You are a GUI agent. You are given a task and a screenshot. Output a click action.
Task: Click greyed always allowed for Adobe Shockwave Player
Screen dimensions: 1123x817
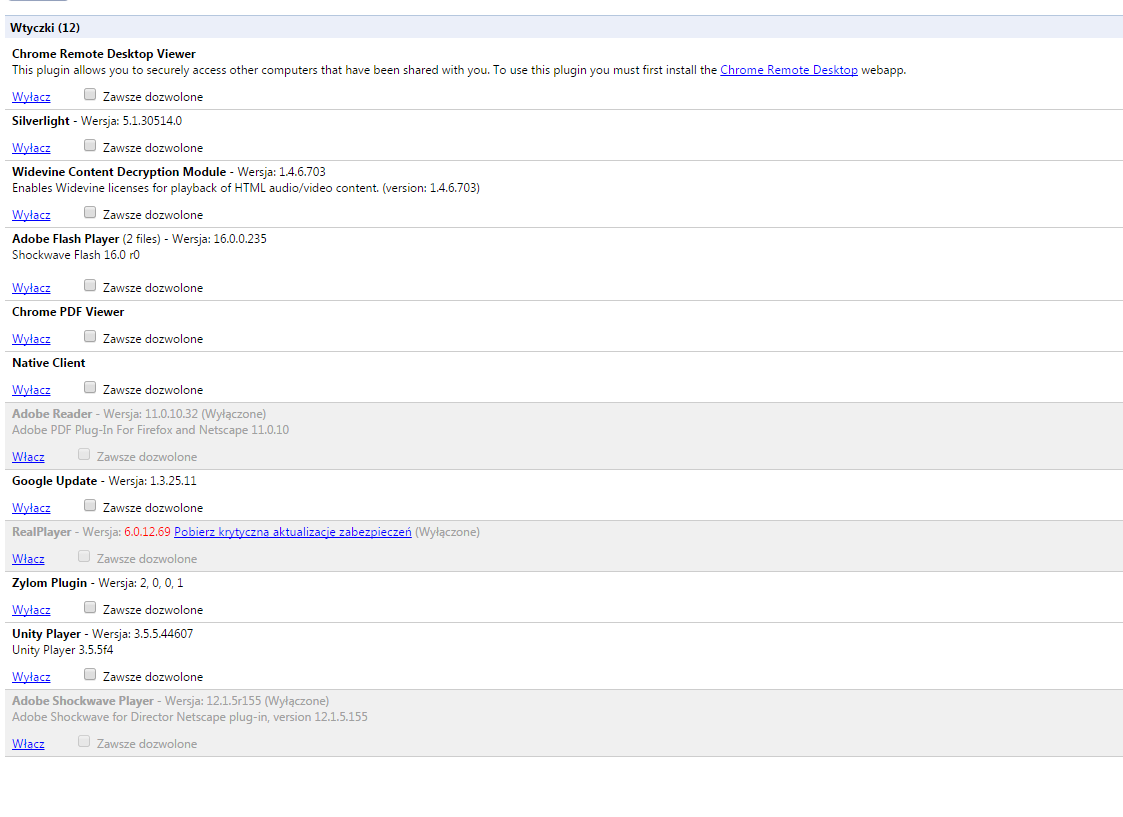point(84,742)
